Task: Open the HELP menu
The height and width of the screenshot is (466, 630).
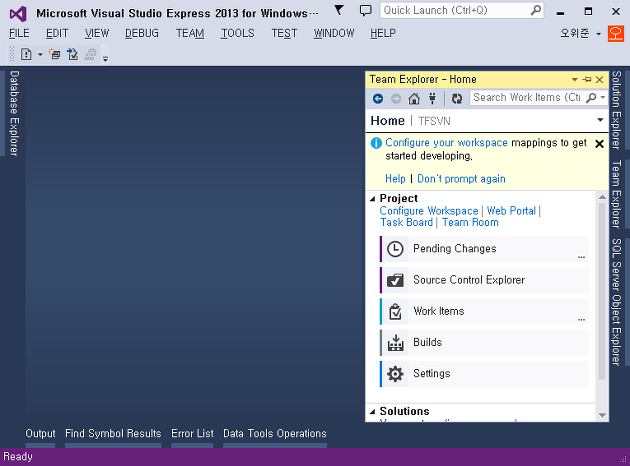Action: [383, 33]
